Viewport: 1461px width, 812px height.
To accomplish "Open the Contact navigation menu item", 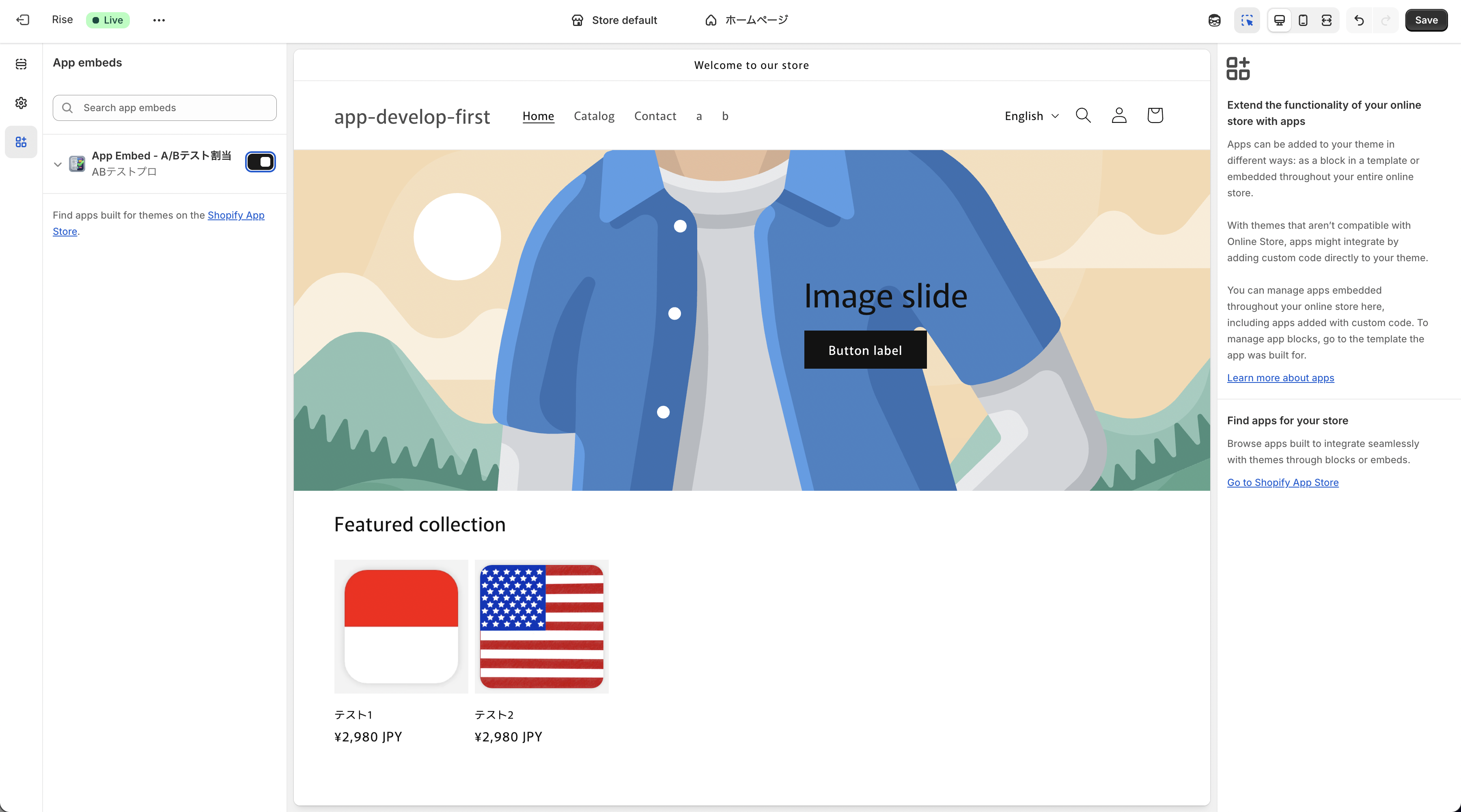I will click(x=655, y=116).
